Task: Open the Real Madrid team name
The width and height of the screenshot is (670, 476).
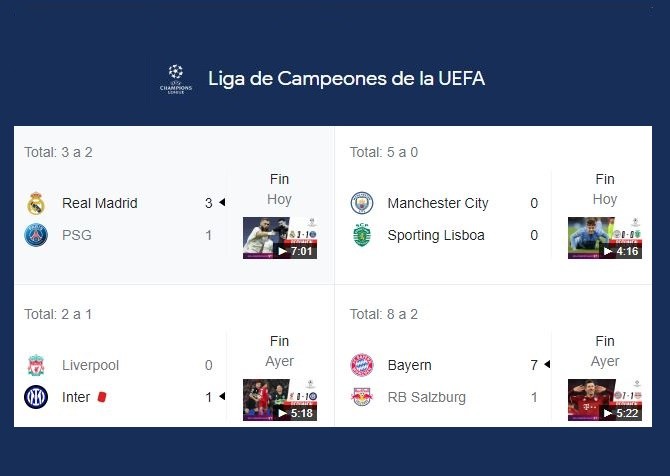Action: (x=100, y=203)
